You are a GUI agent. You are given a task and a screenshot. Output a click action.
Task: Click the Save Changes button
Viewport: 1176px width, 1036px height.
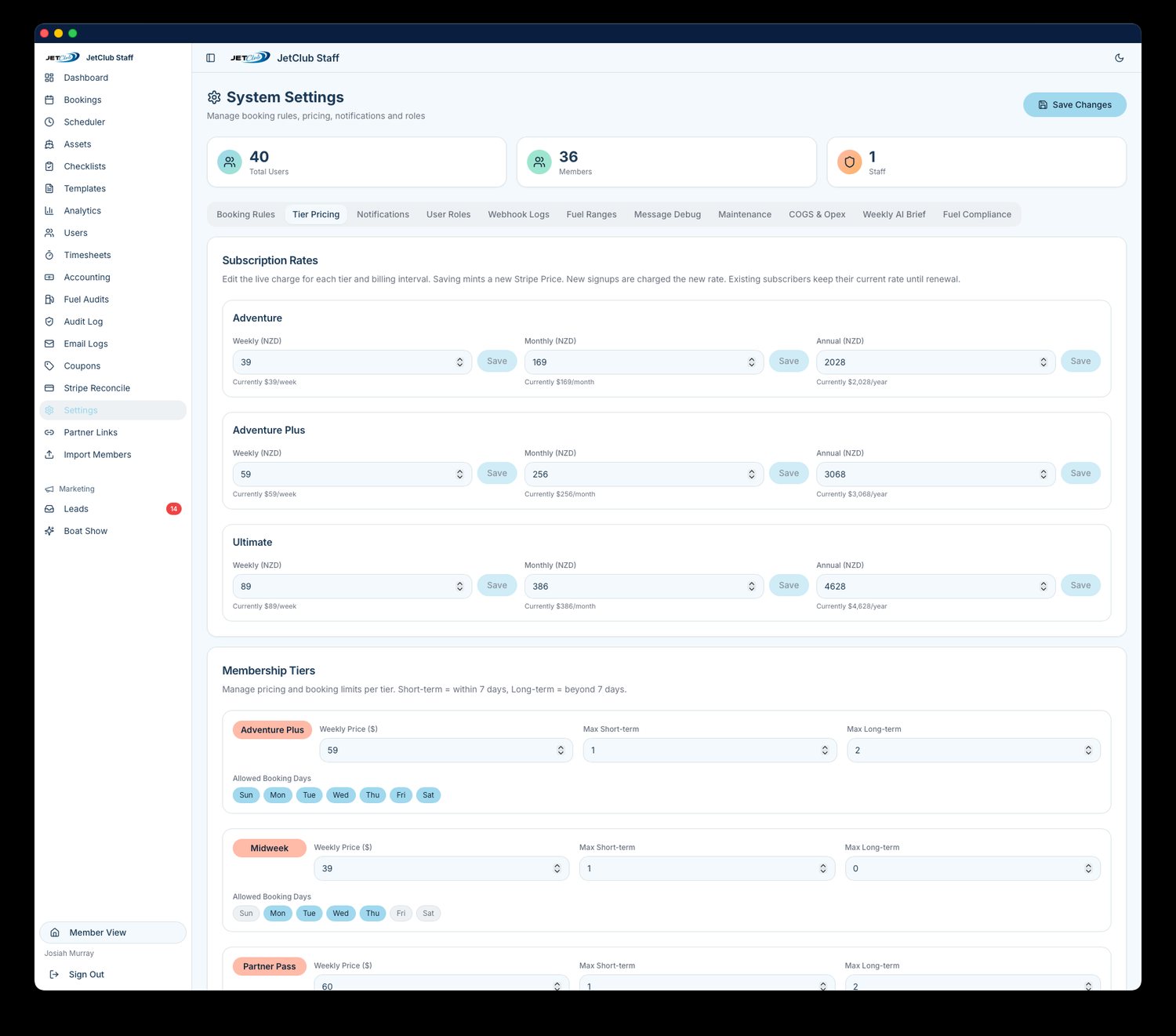click(1075, 105)
